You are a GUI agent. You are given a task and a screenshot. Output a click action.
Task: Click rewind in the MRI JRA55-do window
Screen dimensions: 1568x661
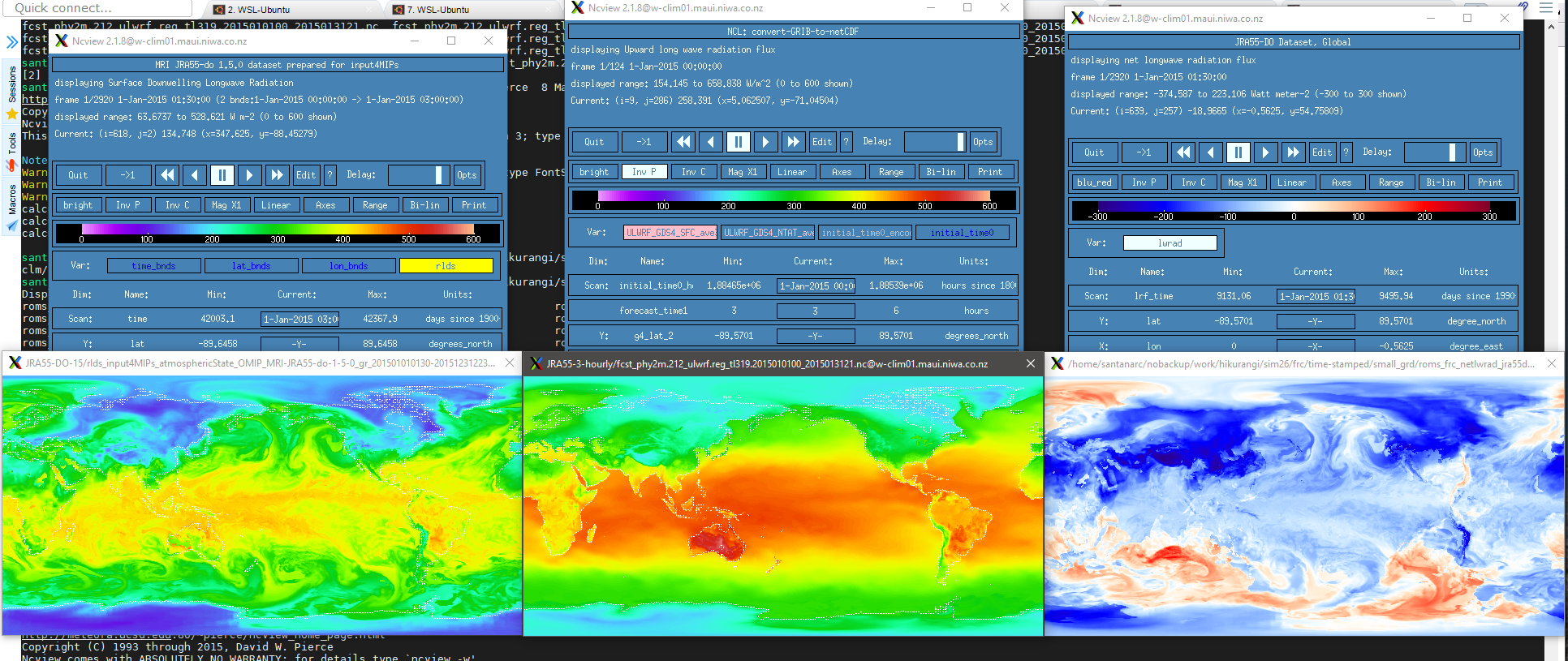pyautogui.click(x=167, y=175)
